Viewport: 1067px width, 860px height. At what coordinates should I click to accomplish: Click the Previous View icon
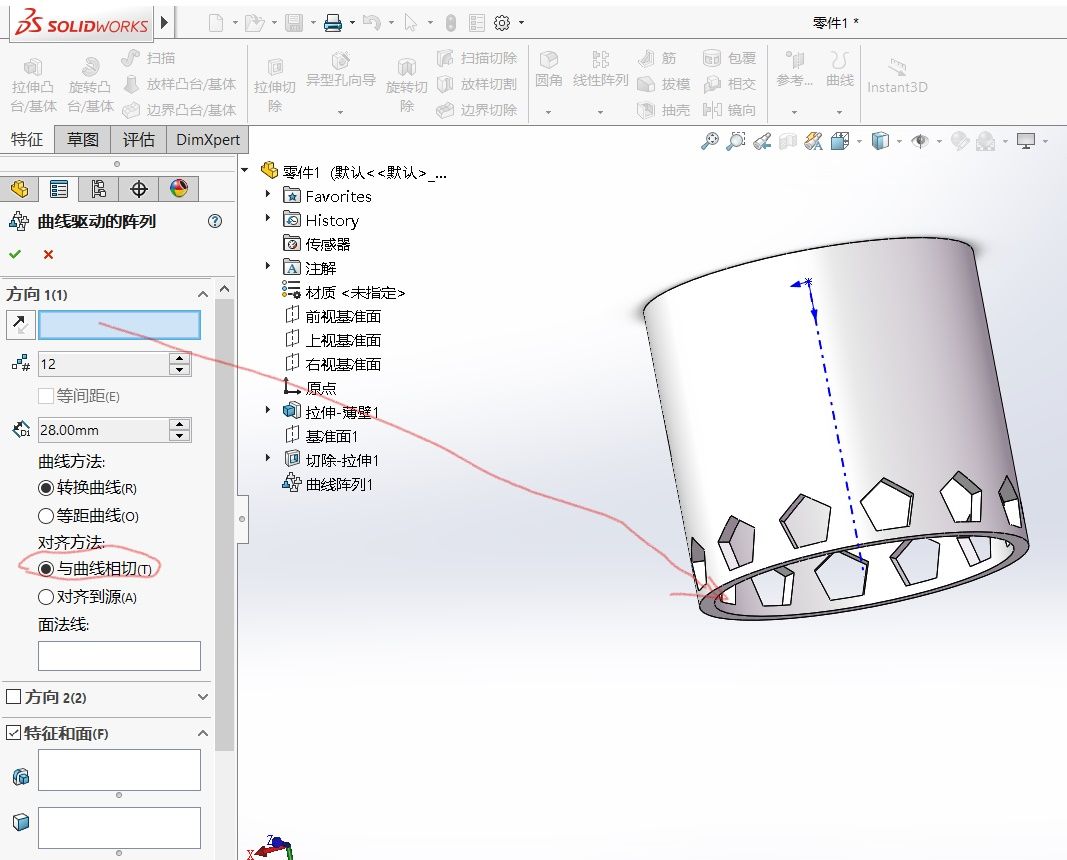click(761, 141)
